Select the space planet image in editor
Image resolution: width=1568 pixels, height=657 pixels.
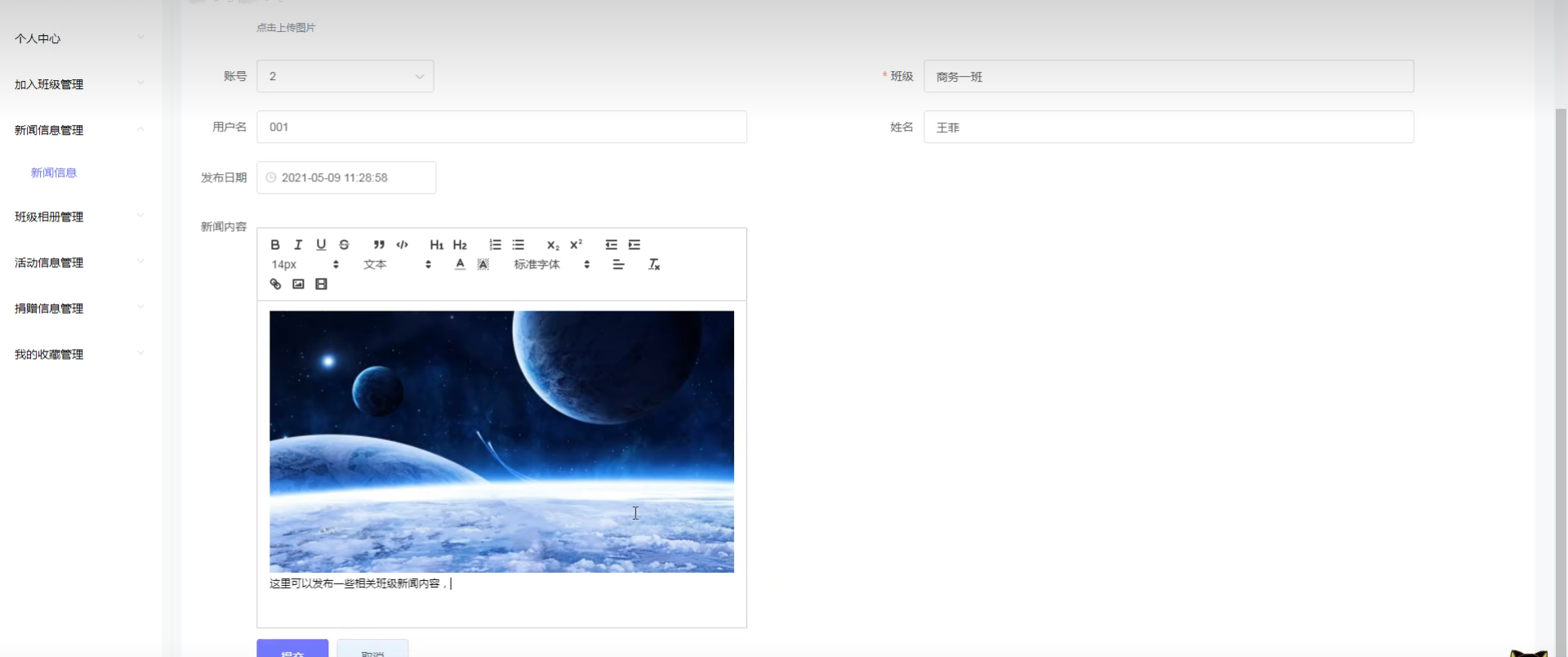501,441
